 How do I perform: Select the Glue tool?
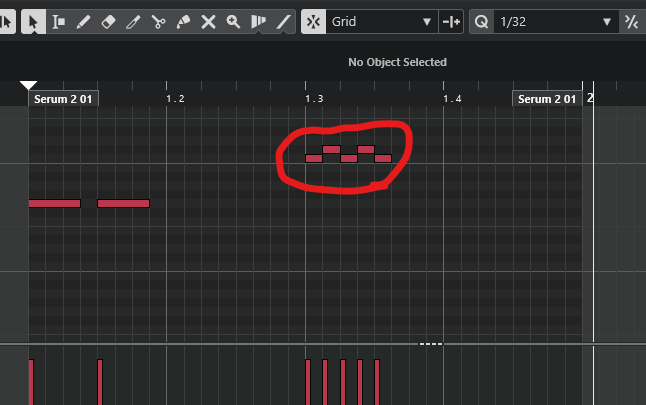click(184, 21)
